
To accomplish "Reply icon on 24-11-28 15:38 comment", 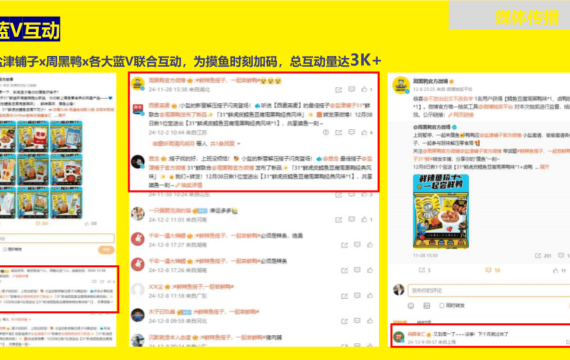I will tap(352, 89).
